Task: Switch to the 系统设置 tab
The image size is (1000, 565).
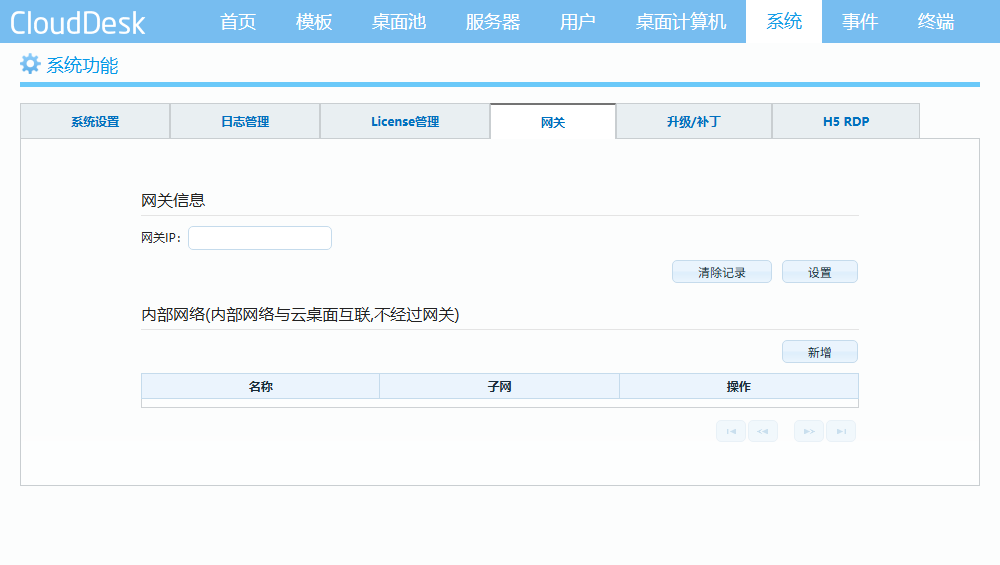Action: click(x=95, y=121)
